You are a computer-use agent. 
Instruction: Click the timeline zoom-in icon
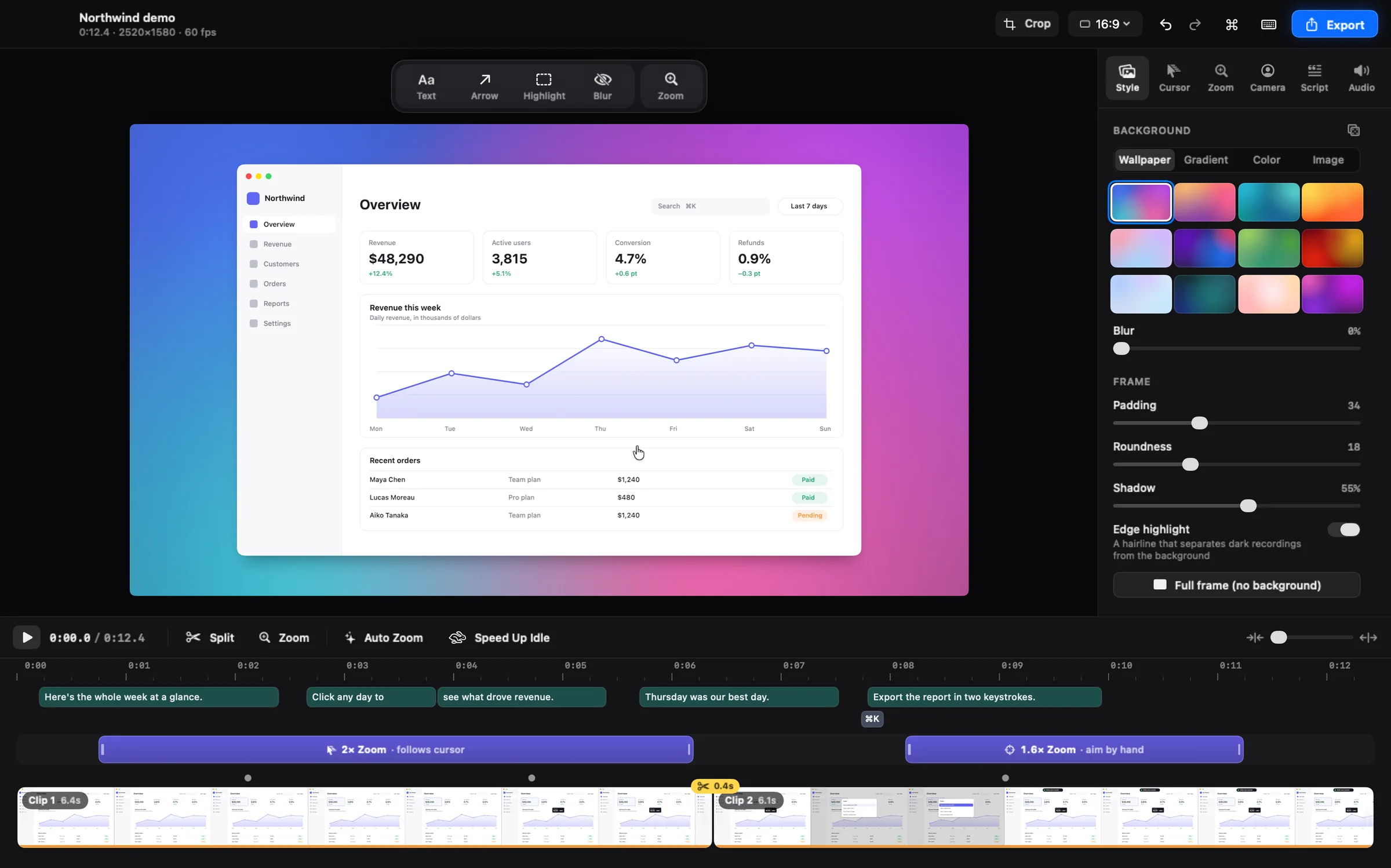coord(1368,637)
